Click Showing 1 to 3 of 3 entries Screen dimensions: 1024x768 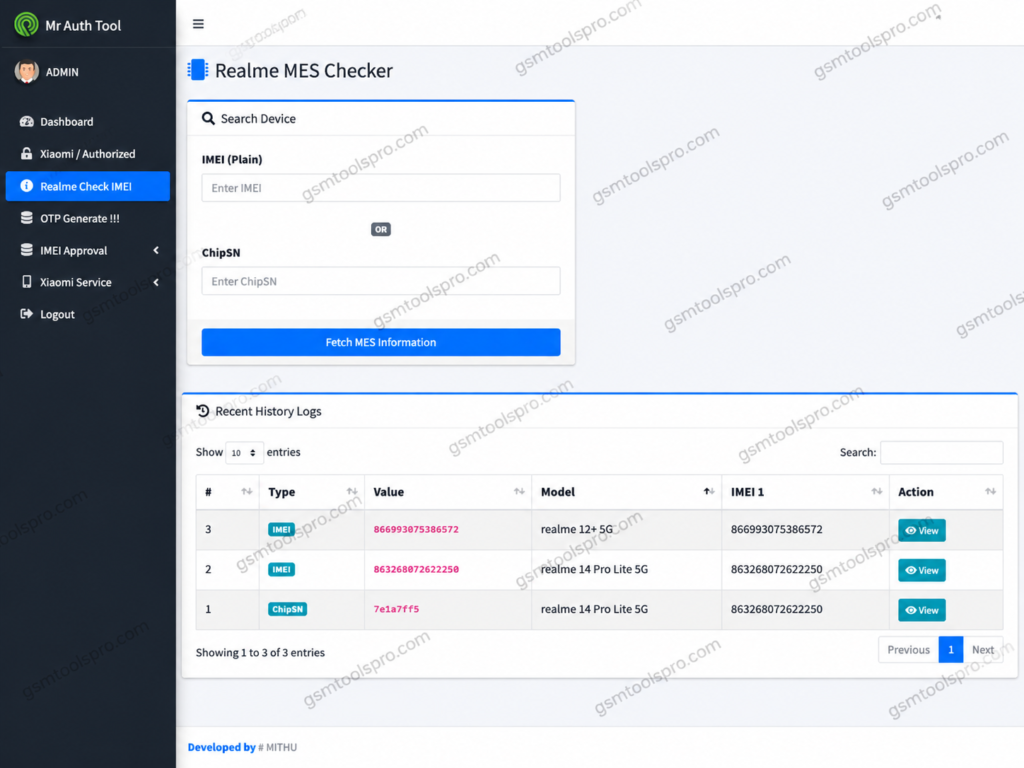pos(260,652)
